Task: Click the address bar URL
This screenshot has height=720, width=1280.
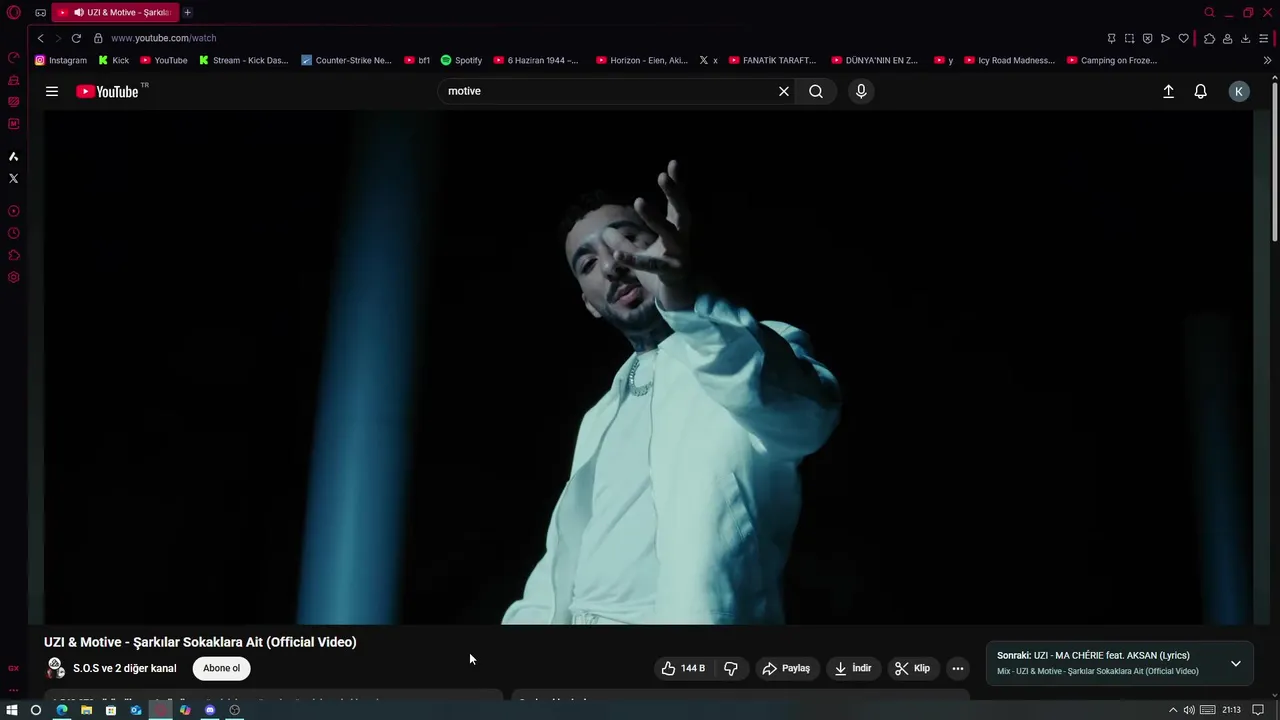Action: pos(163,38)
